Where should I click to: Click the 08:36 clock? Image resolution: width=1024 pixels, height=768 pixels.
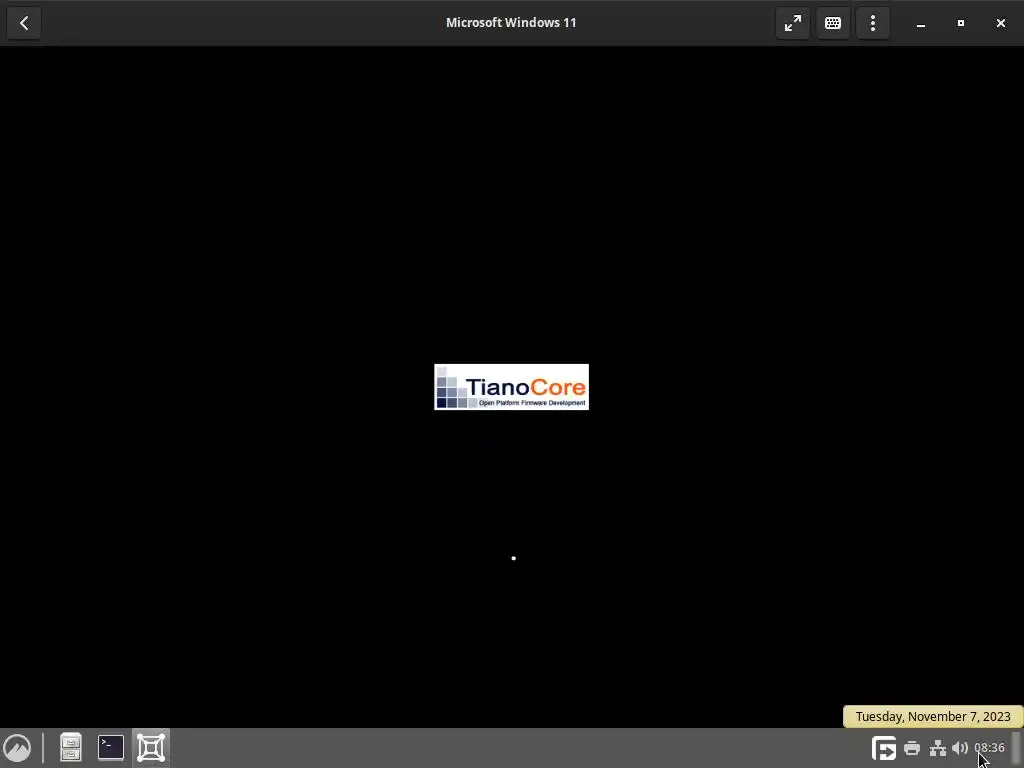click(989, 748)
